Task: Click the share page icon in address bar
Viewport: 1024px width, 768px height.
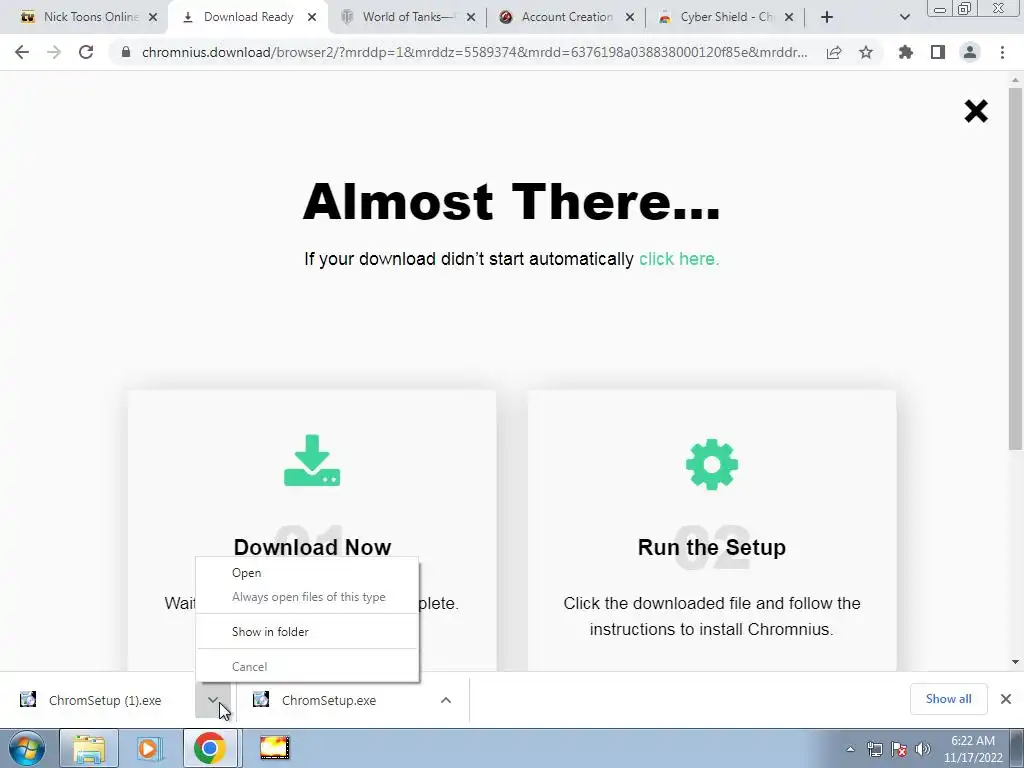Action: pyautogui.click(x=834, y=52)
